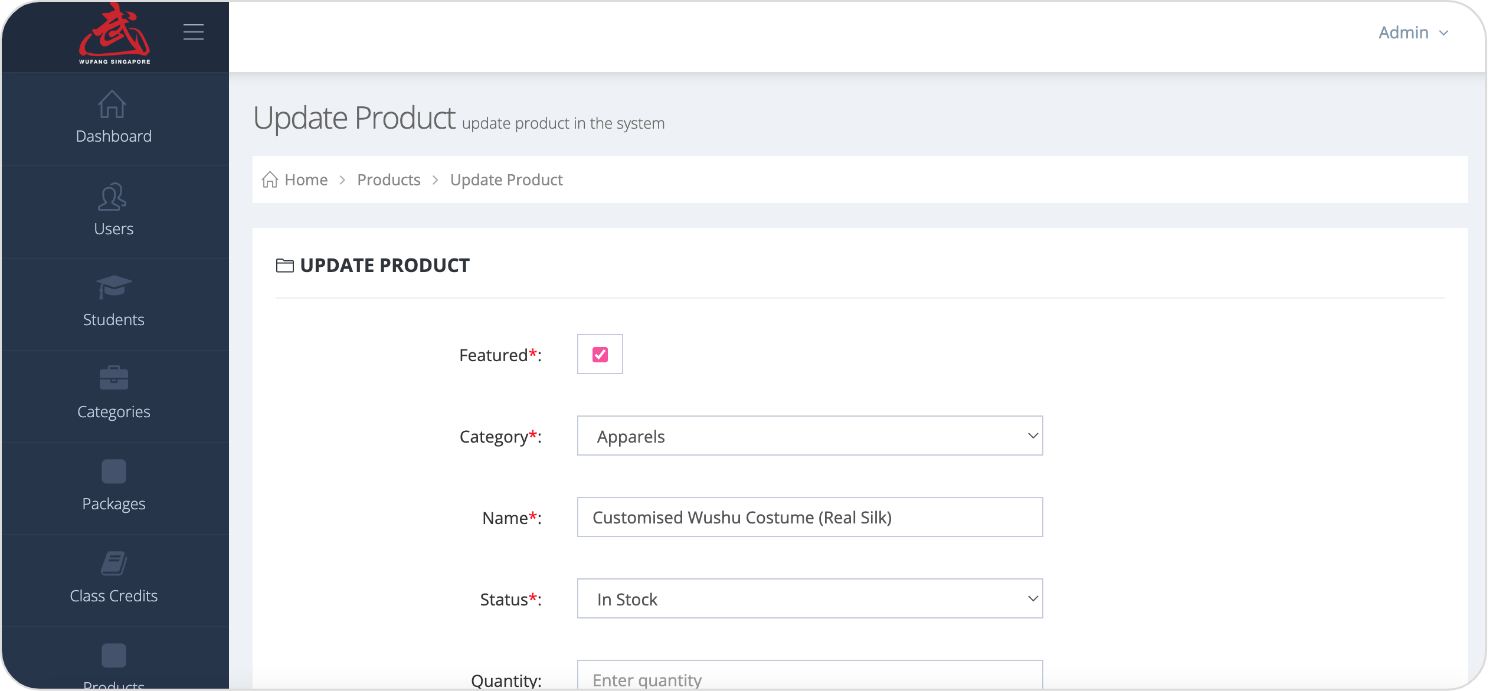This screenshot has height=691, width=1488.
Task: Click the Wufang Singapore logo
Action: tap(114, 33)
